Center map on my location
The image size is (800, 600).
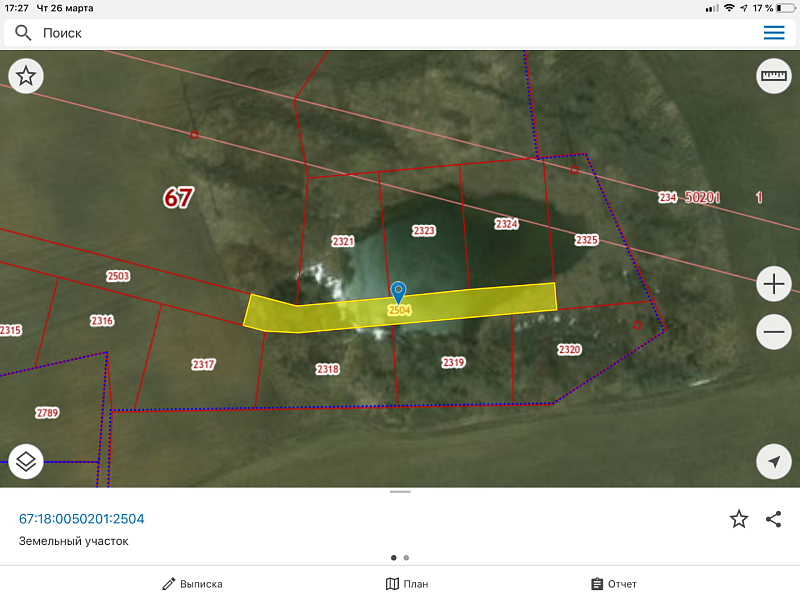(774, 460)
